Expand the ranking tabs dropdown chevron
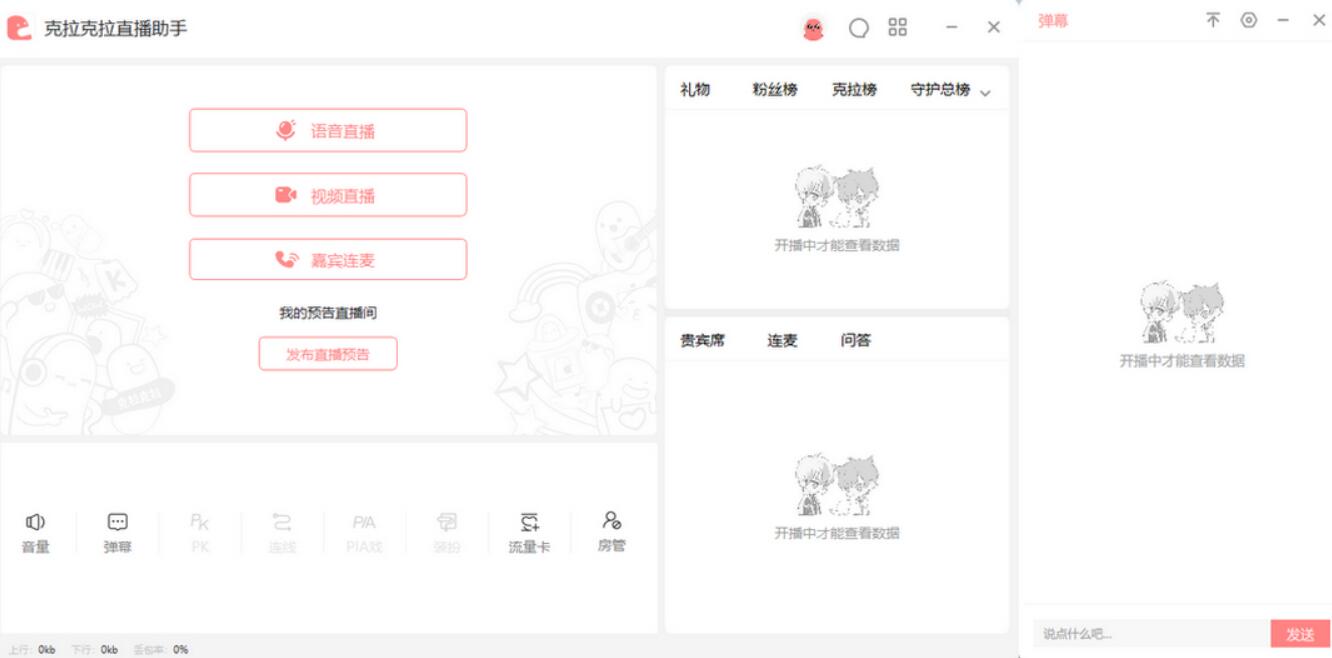1332x658 pixels. pyautogui.click(x=985, y=93)
